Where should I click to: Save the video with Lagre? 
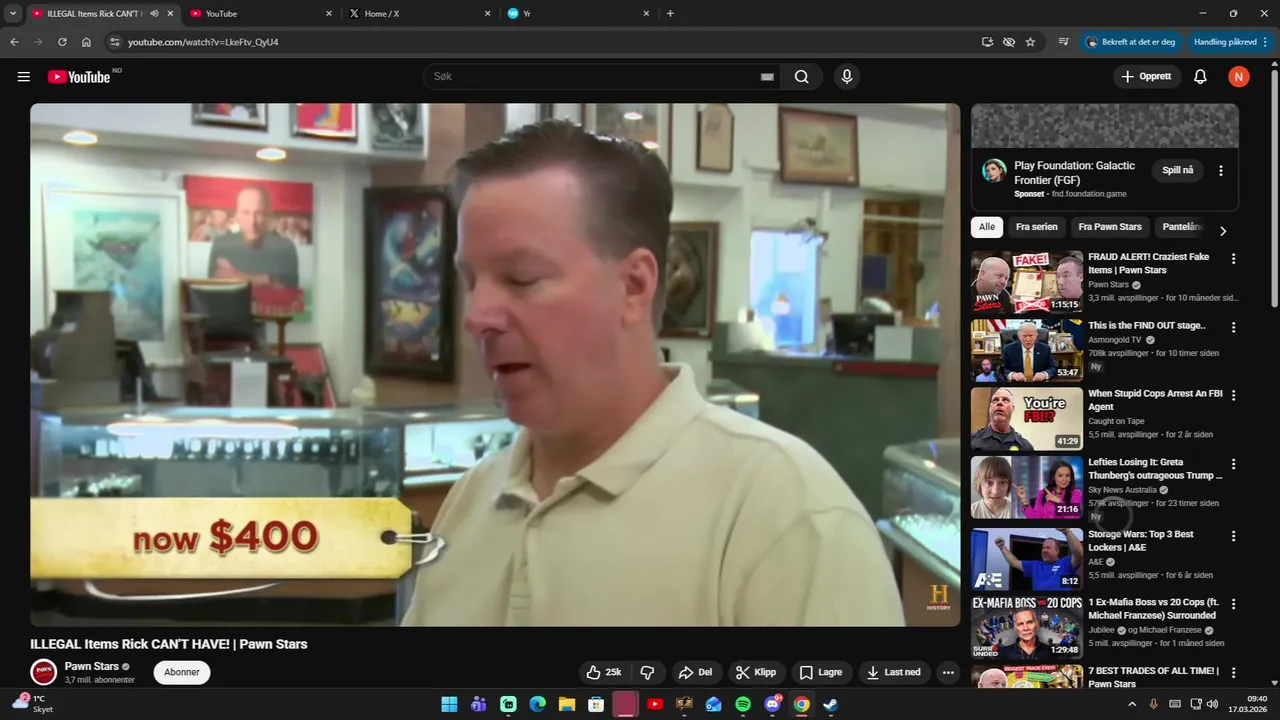821,672
